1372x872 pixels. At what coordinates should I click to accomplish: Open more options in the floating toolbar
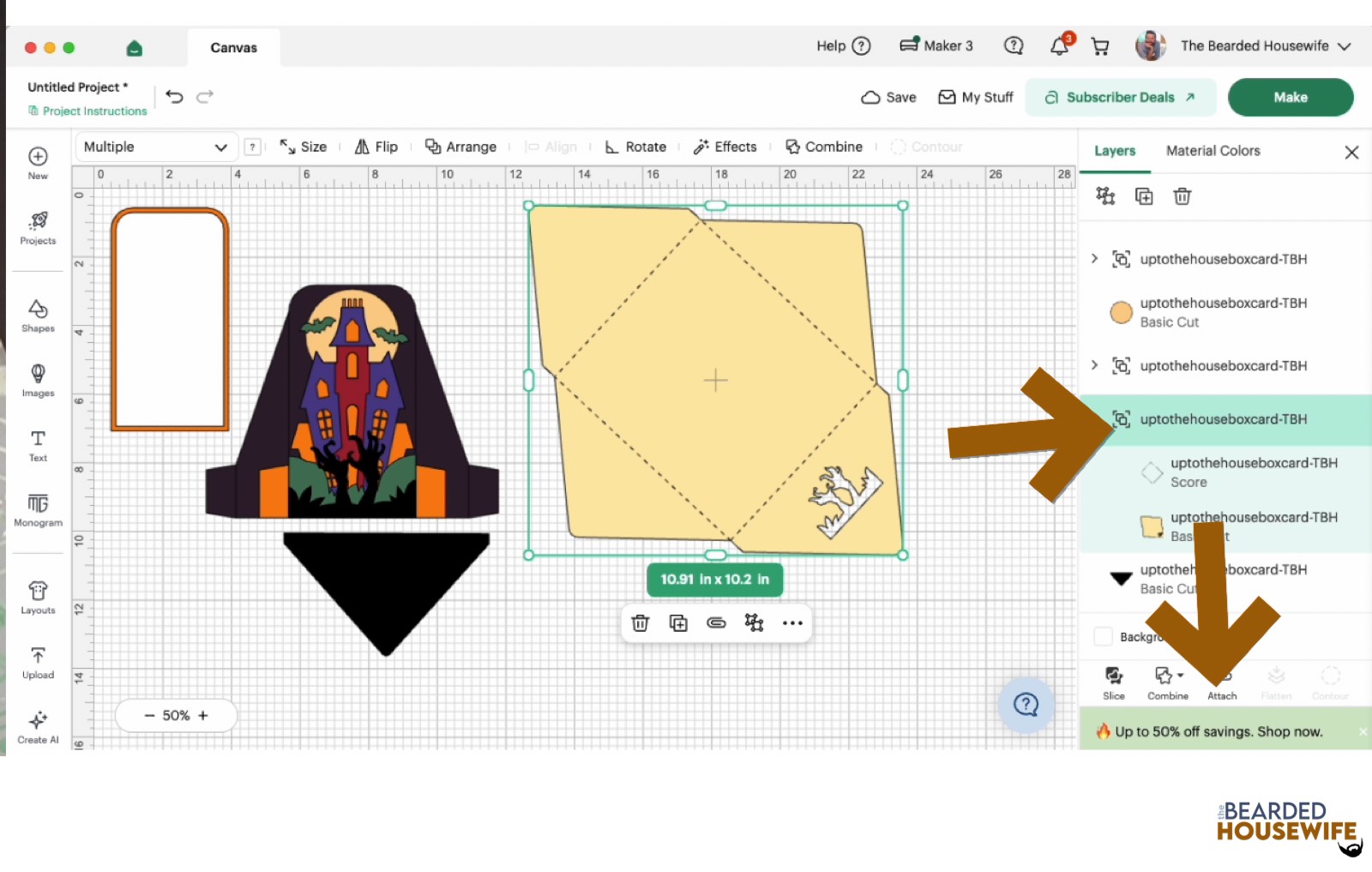(792, 623)
